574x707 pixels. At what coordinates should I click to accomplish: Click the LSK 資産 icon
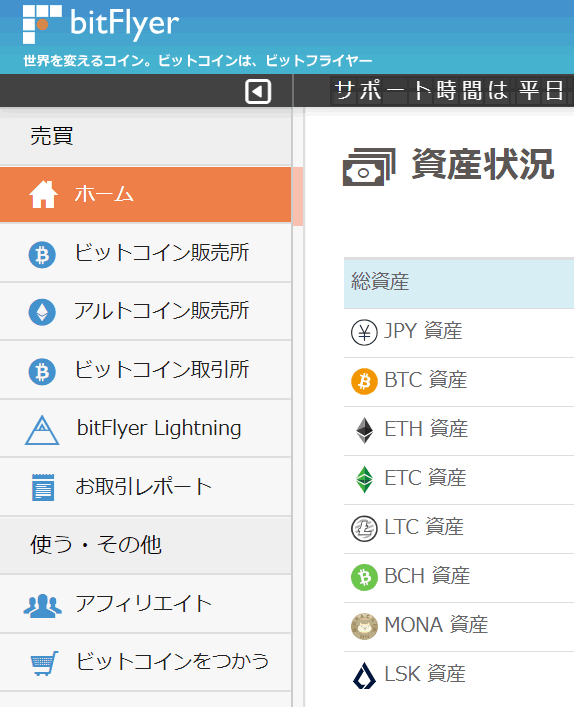tap(364, 675)
